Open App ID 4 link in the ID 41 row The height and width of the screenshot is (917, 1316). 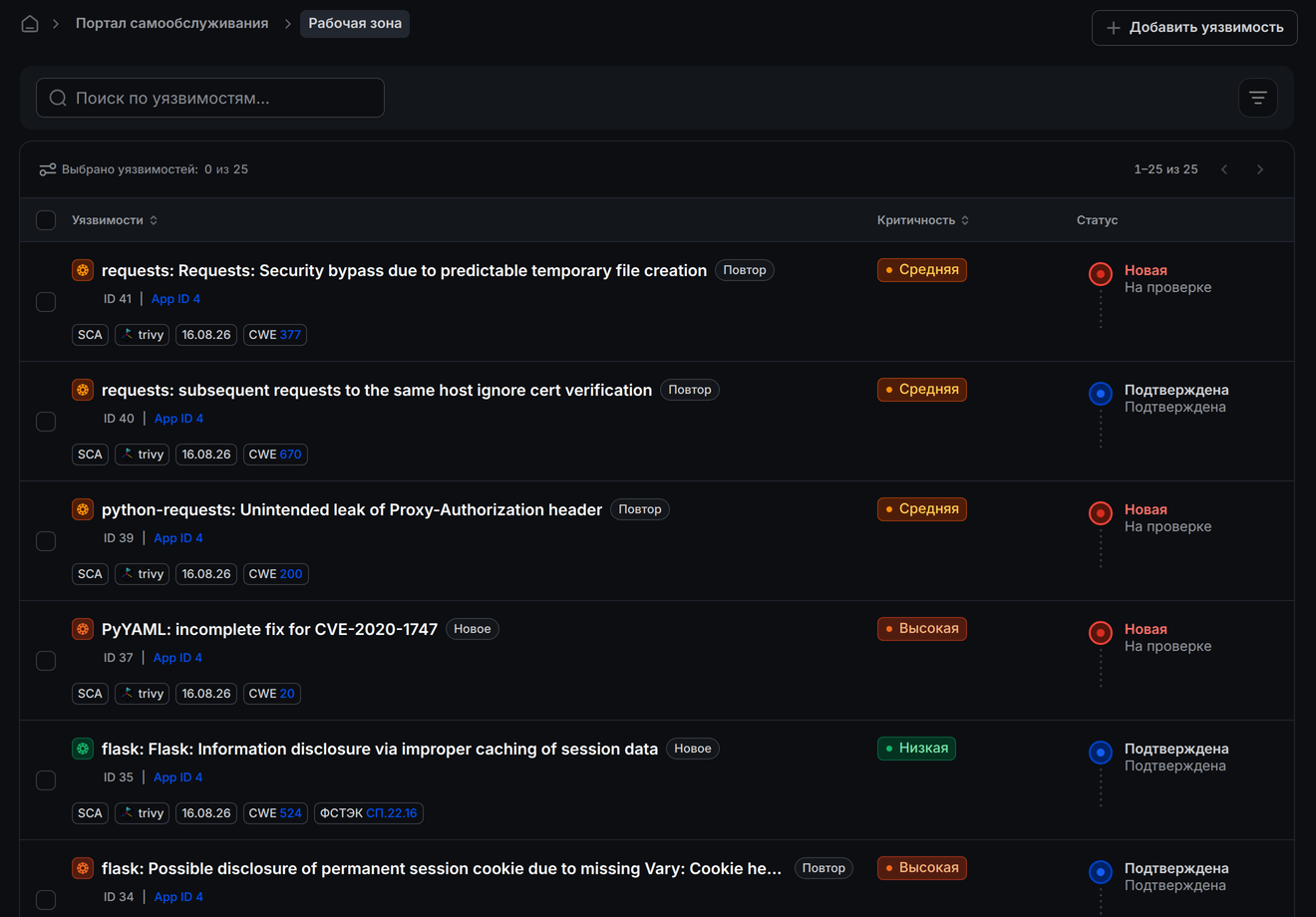pos(175,299)
